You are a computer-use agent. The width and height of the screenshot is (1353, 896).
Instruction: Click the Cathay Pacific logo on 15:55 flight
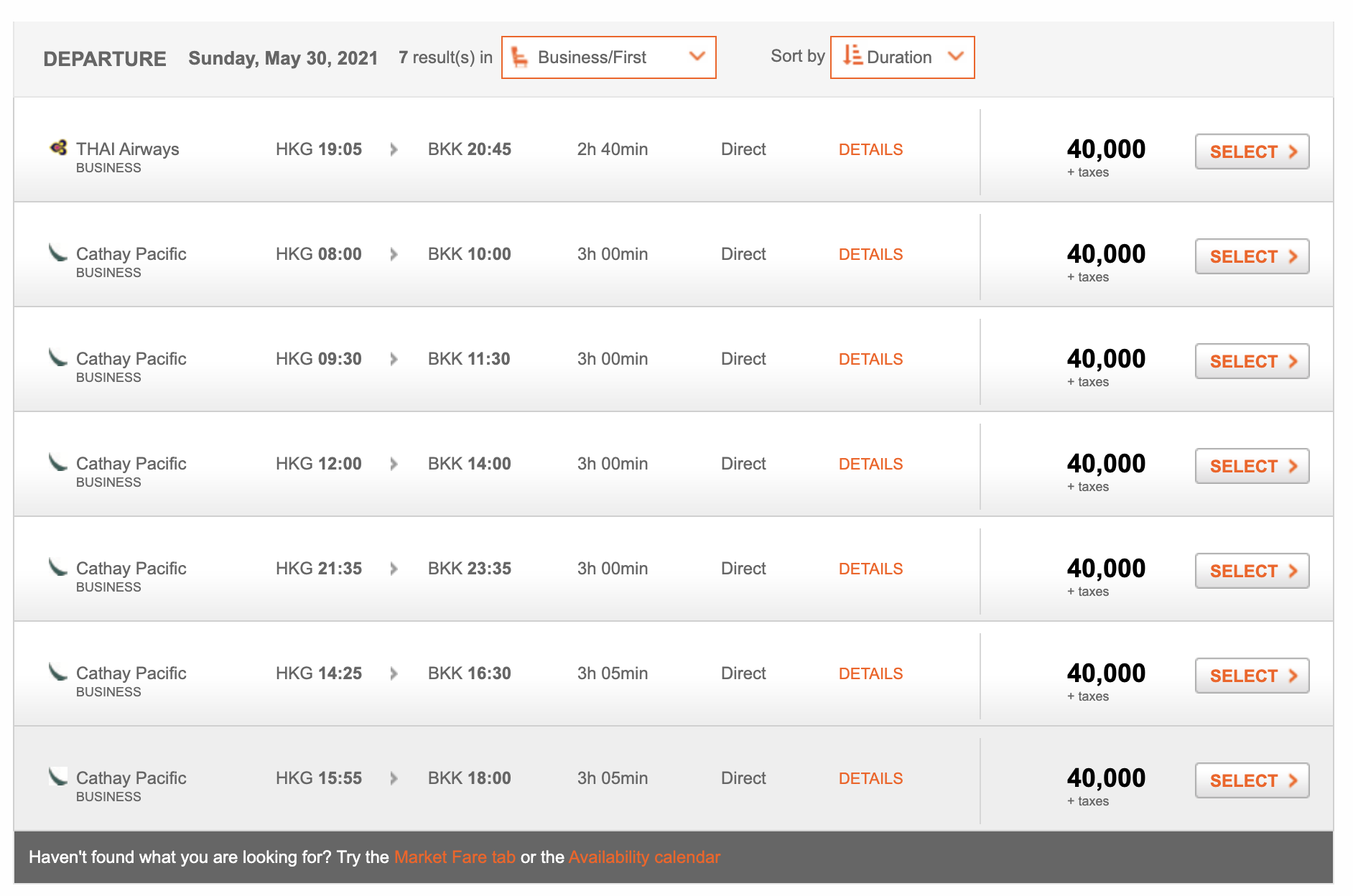57,777
